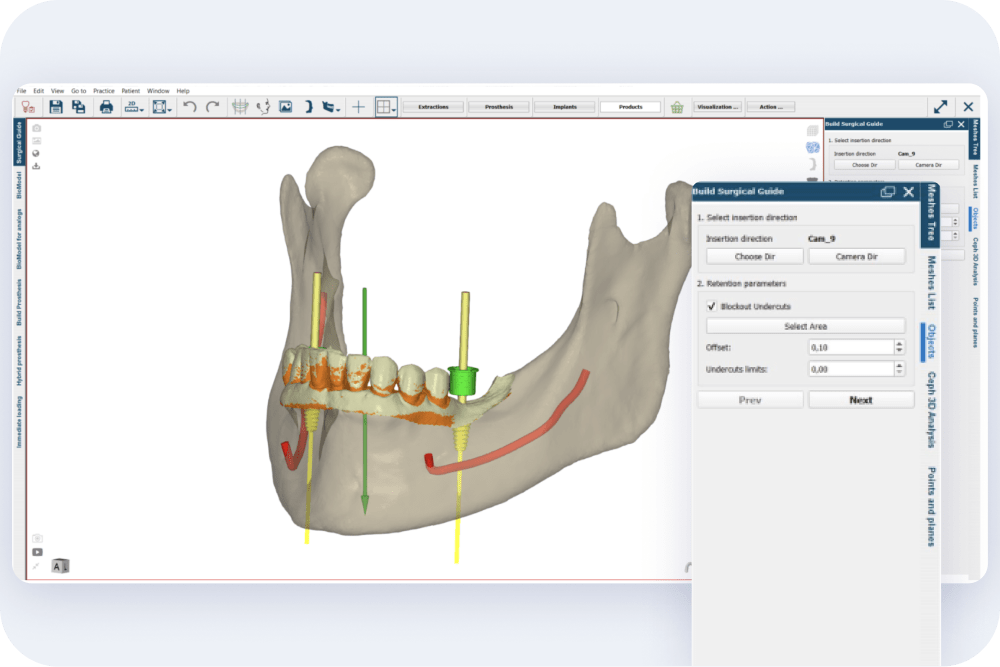Redo the last action
Viewport: 1000px width, 667px height.
[x=212, y=106]
